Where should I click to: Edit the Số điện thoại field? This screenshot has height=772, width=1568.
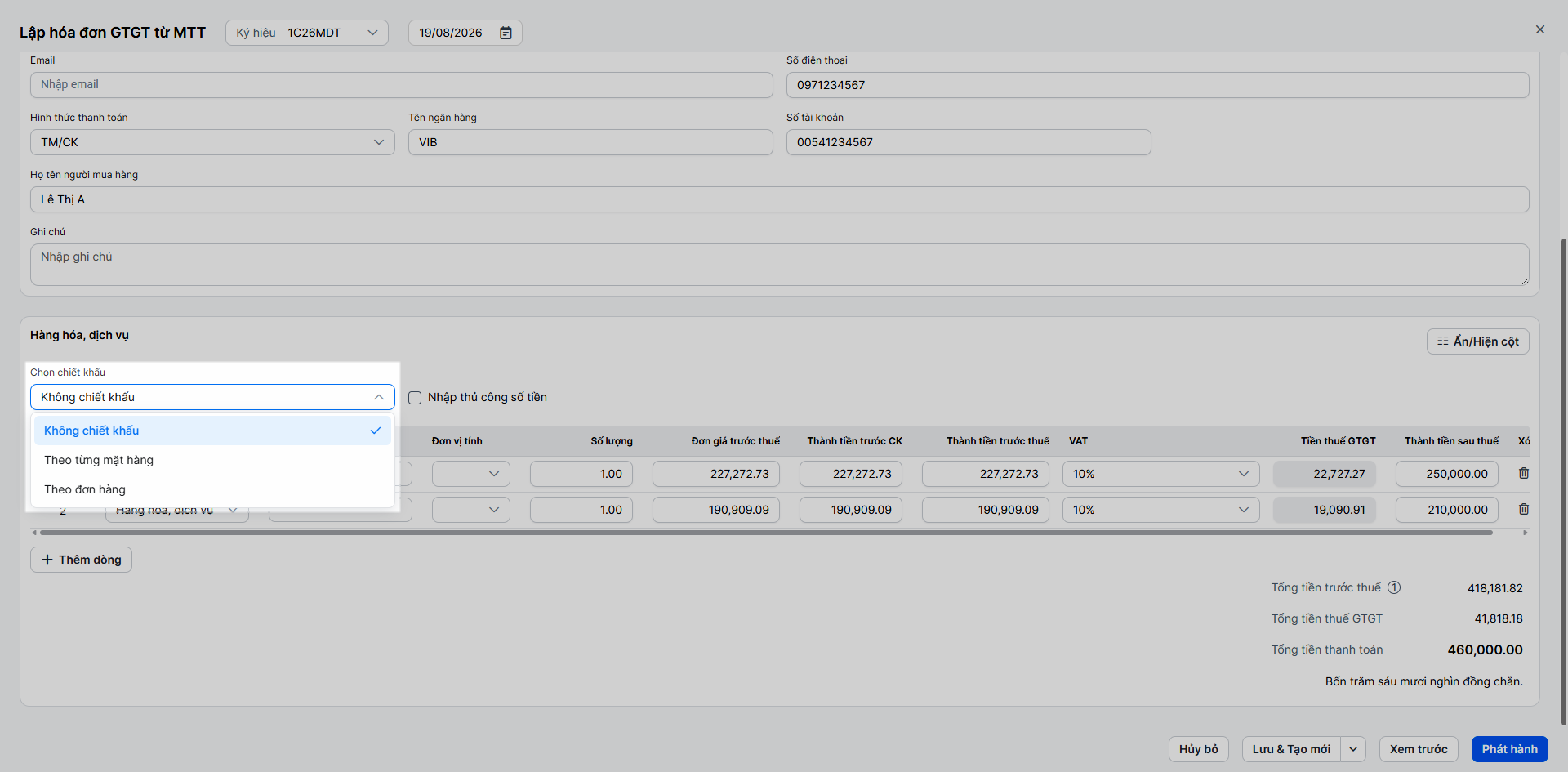coord(1157,85)
